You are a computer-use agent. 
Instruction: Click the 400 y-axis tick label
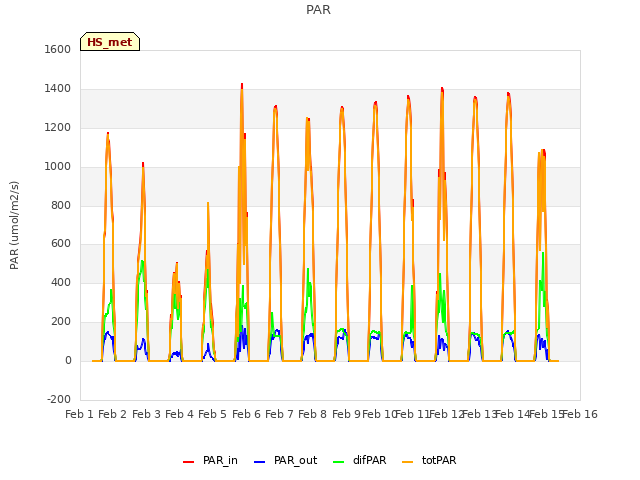61,282
